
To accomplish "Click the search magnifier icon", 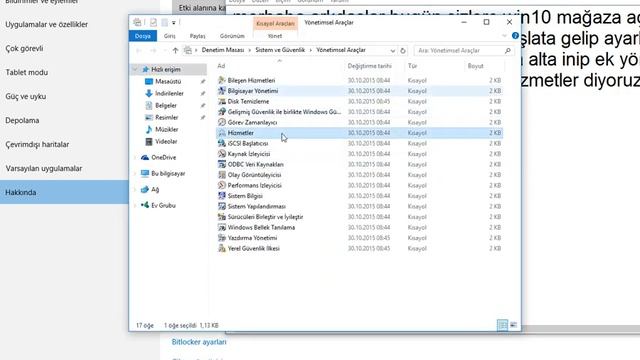I will pyautogui.click(x=508, y=51).
